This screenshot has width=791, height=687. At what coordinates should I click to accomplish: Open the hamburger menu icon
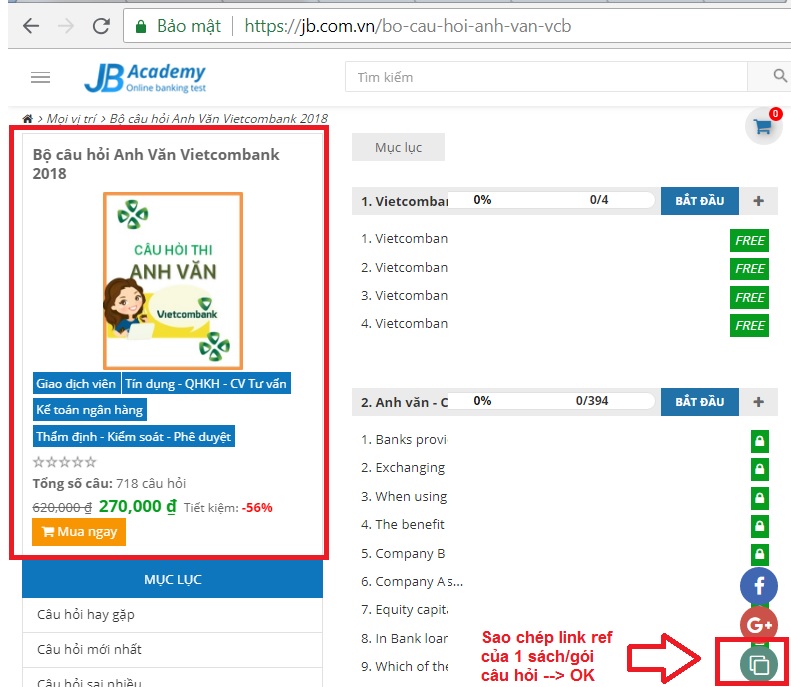pyautogui.click(x=40, y=78)
